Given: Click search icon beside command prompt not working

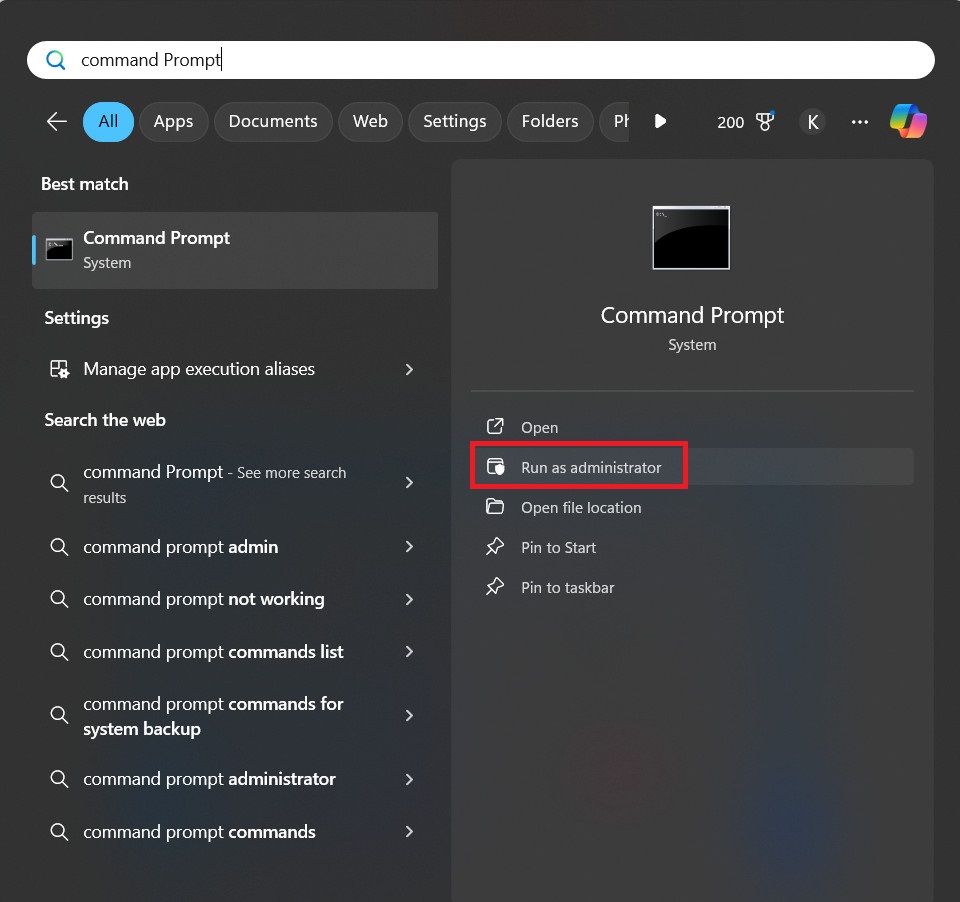Looking at the screenshot, I should point(59,598).
